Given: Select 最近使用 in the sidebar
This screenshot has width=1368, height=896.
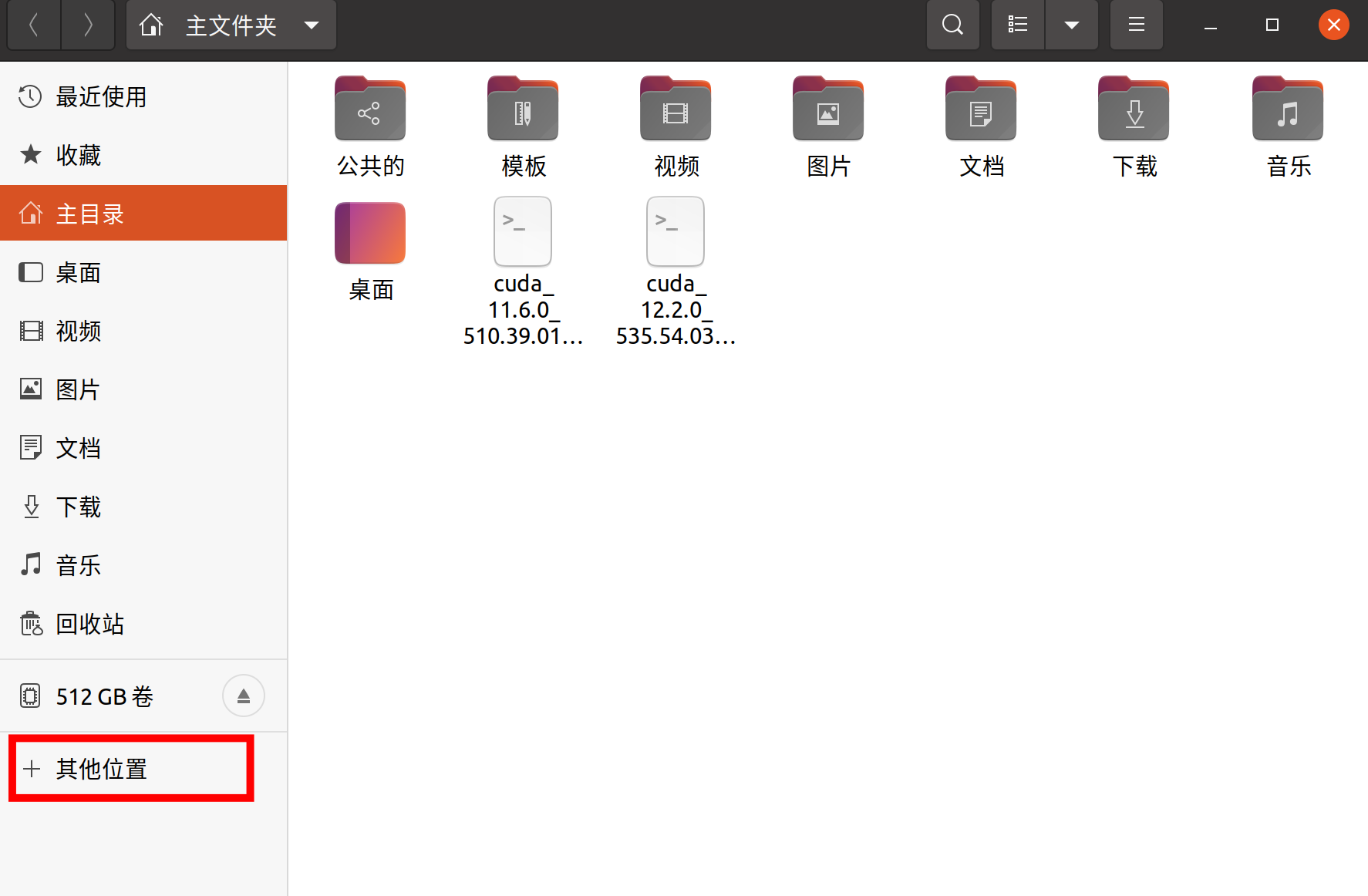Looking at the screenshot, I should (x=143, y=97).
